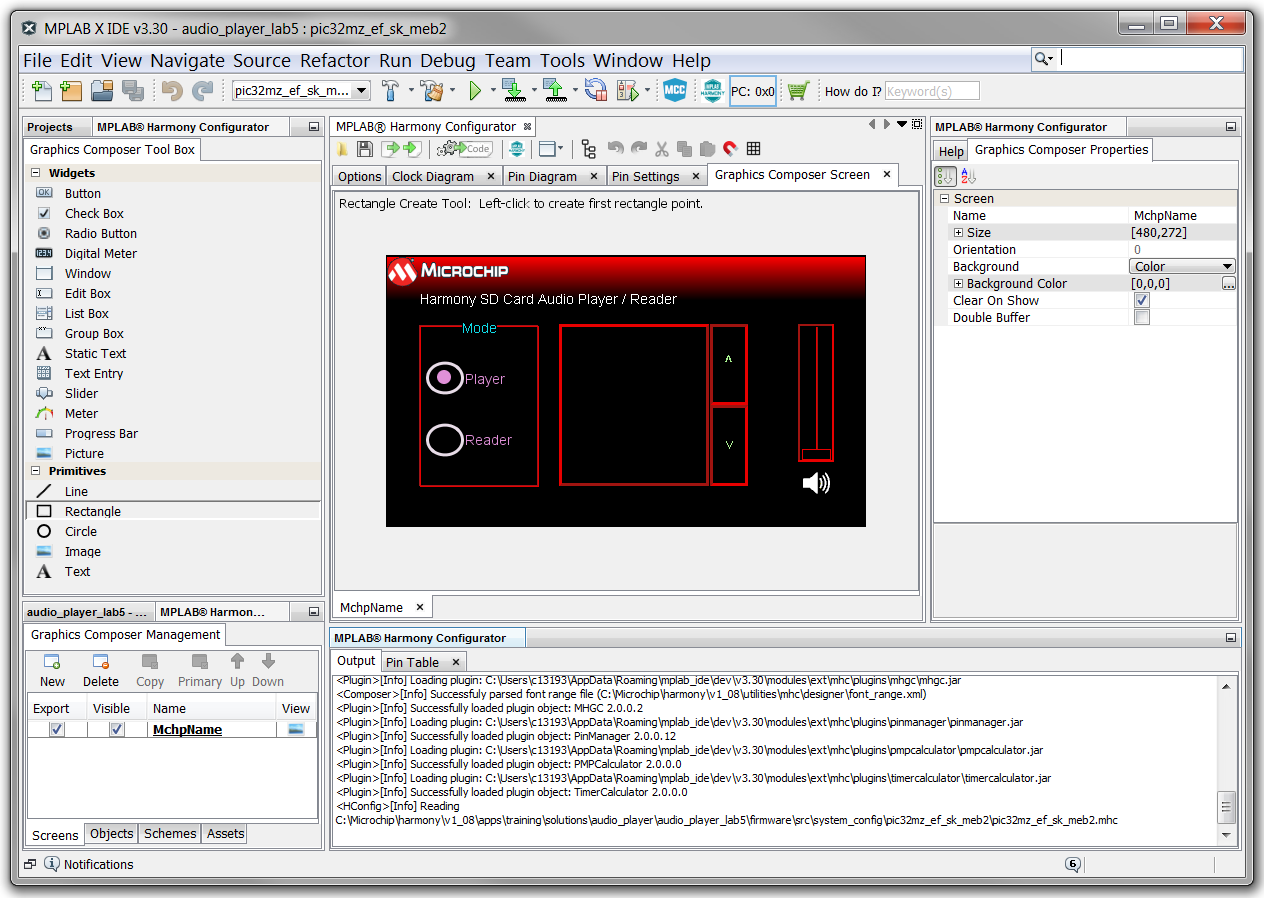
Task: Run the project with green play icon
Action: point(475,91)
